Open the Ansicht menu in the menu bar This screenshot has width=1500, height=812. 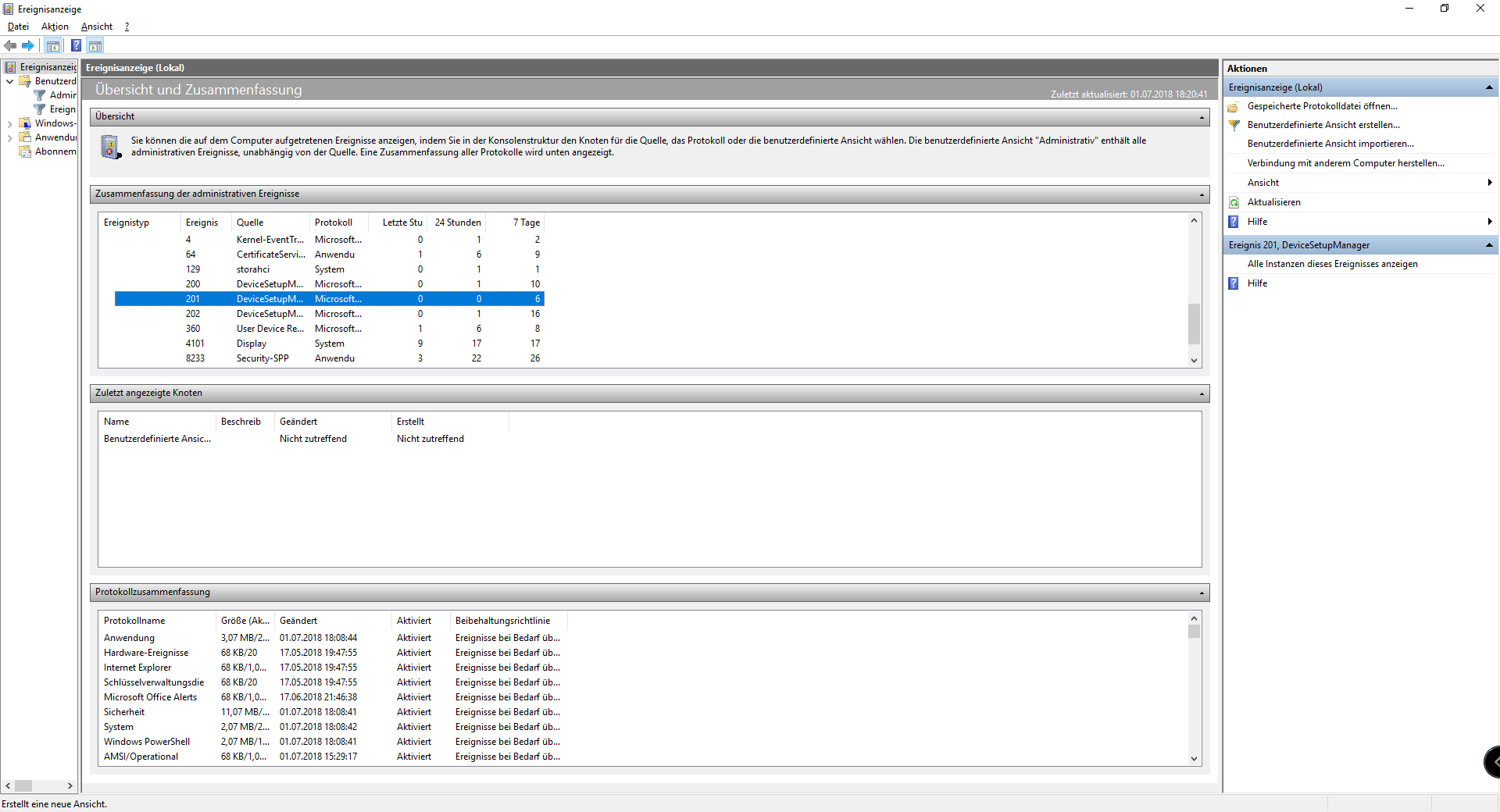point(97,27)
